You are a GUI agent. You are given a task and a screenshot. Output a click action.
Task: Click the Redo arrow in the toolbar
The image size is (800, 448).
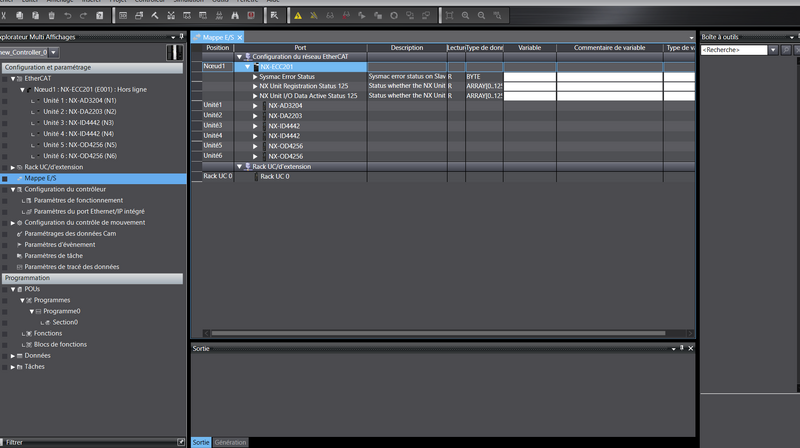84,16
